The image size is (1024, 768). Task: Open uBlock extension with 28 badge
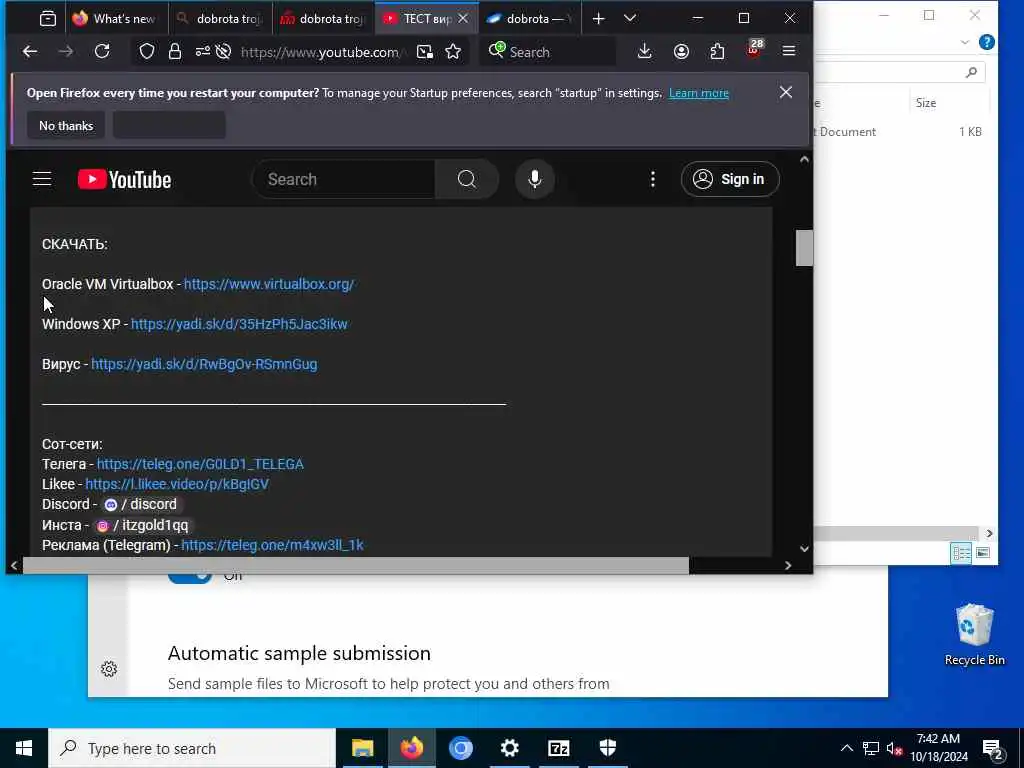[754, 50]
